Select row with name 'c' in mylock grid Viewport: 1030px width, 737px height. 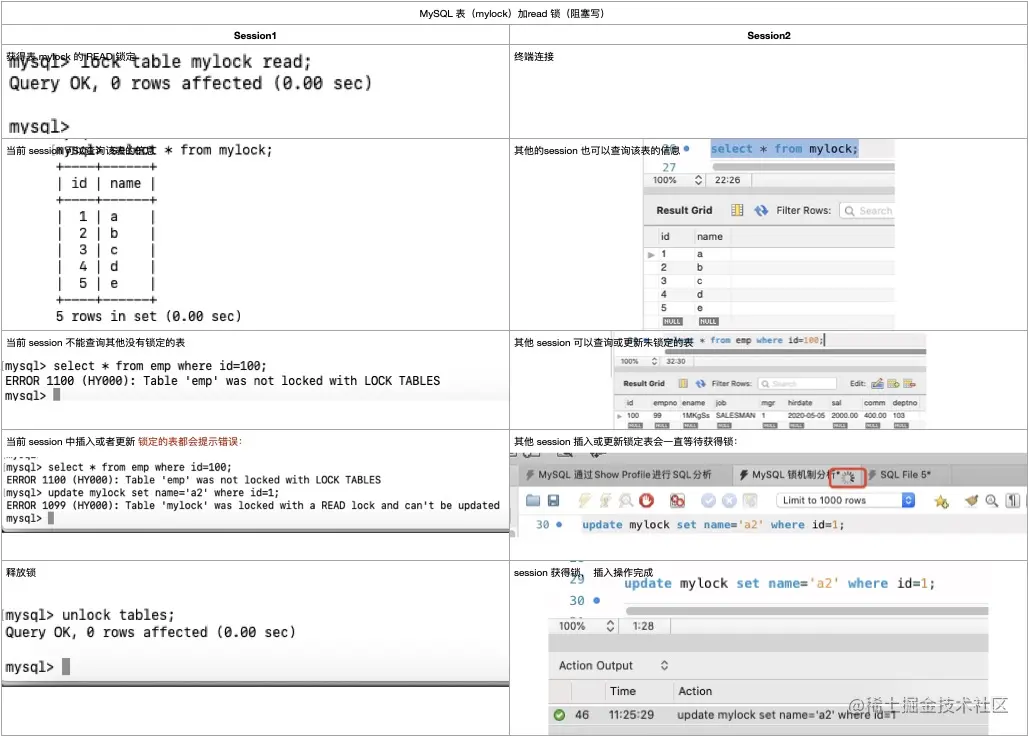tap(769, 280)
